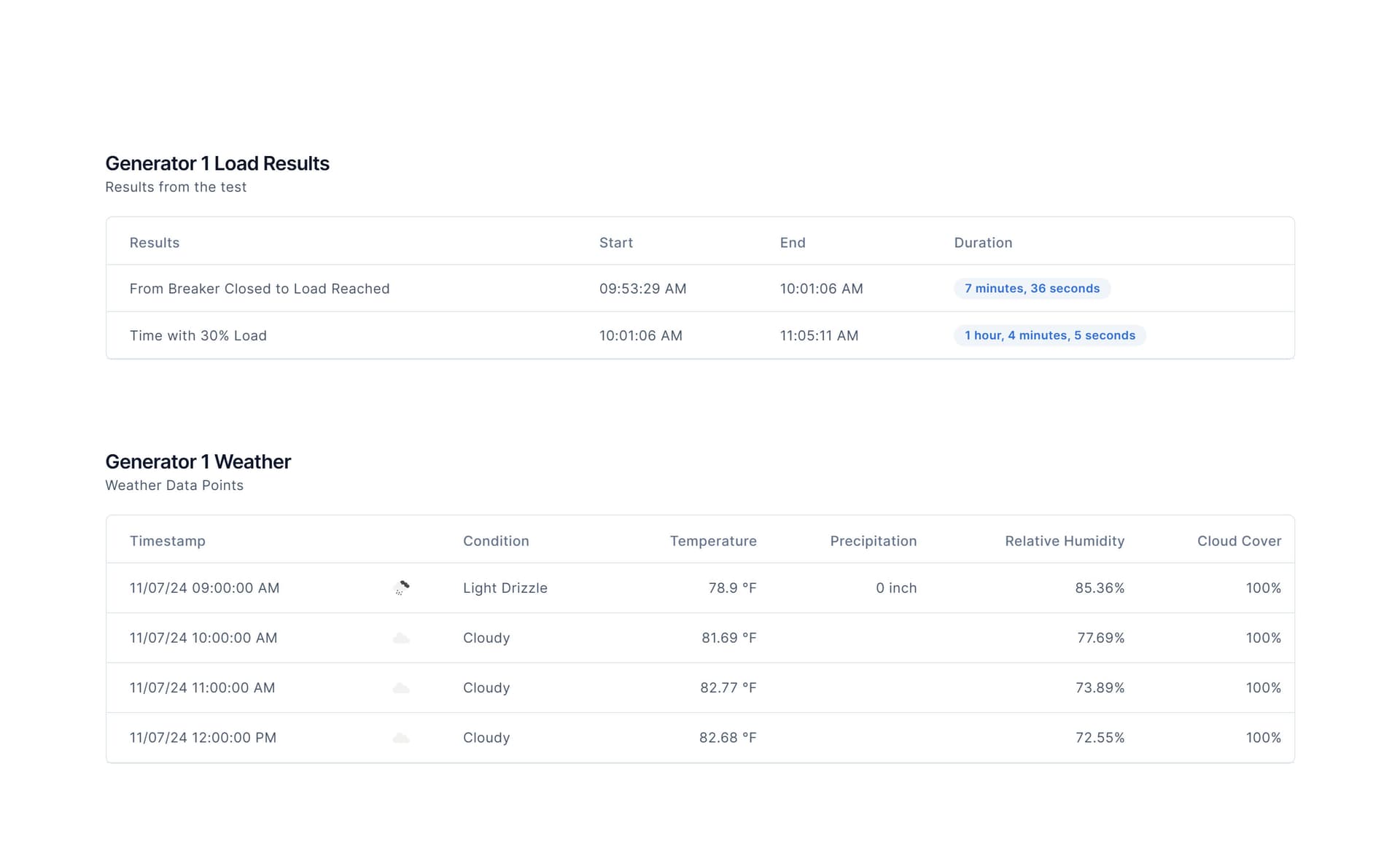Select the End column header

point(793,242)
